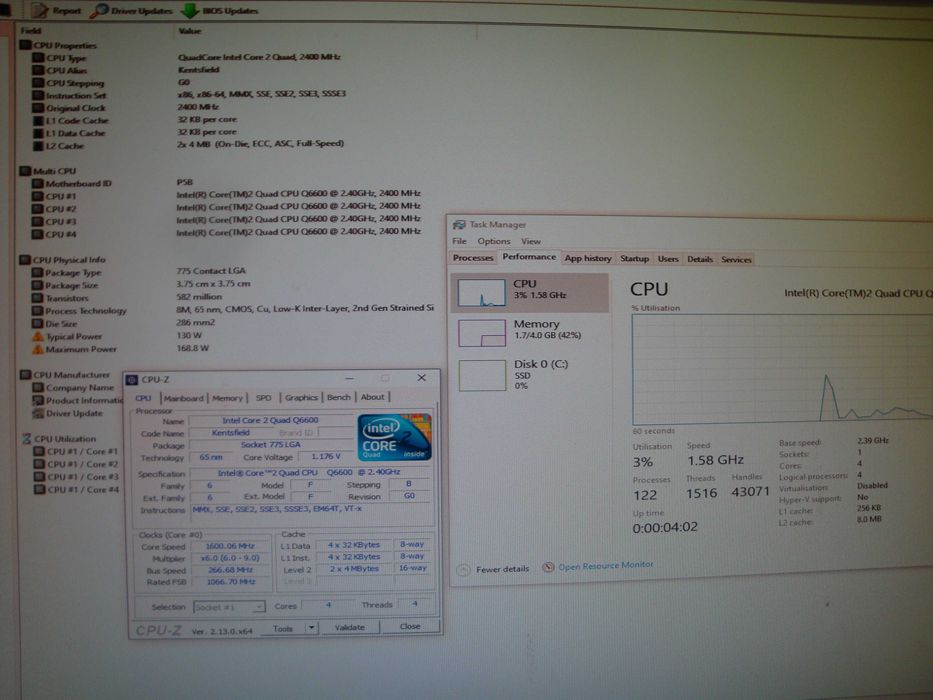Screen dimensions: 933x700
Task: Click the 775 Contact LGA value
Action: click(211, 271)
